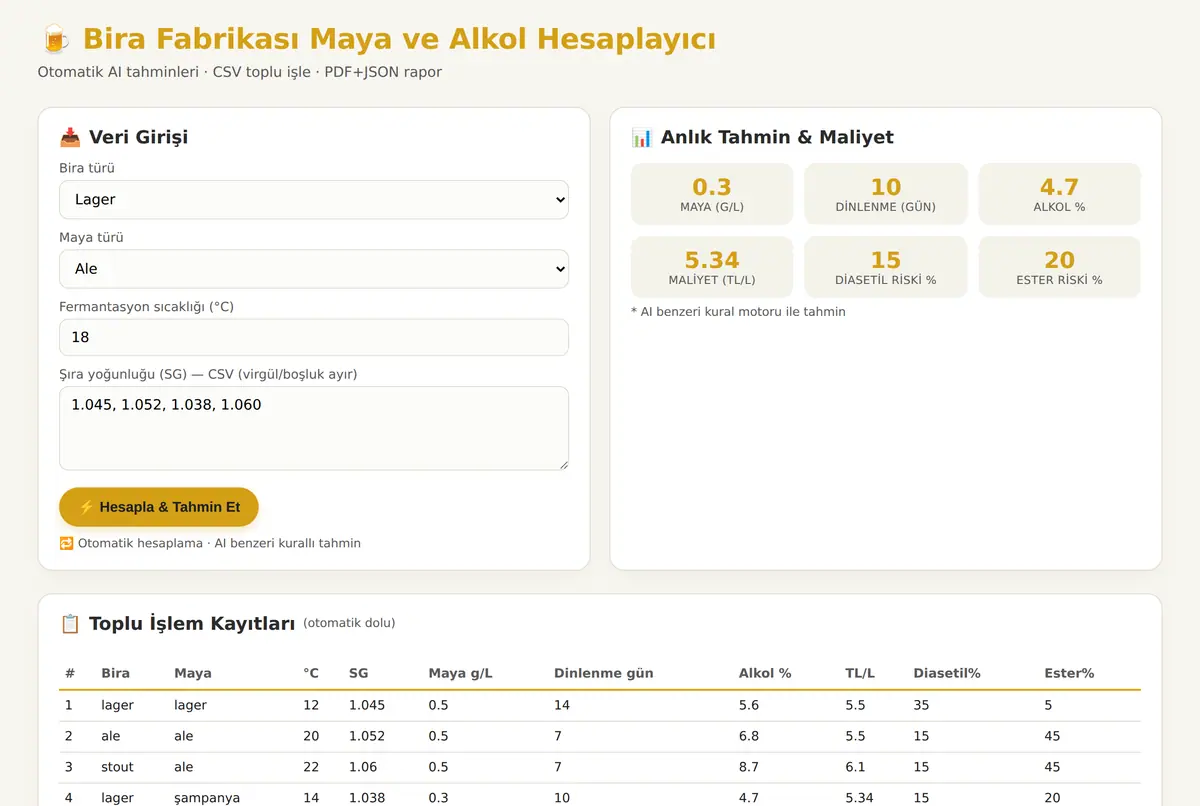This screenshot has width=1200, height=806.
Task: Click the Ester% column header
Action: tap(1069, 673)
